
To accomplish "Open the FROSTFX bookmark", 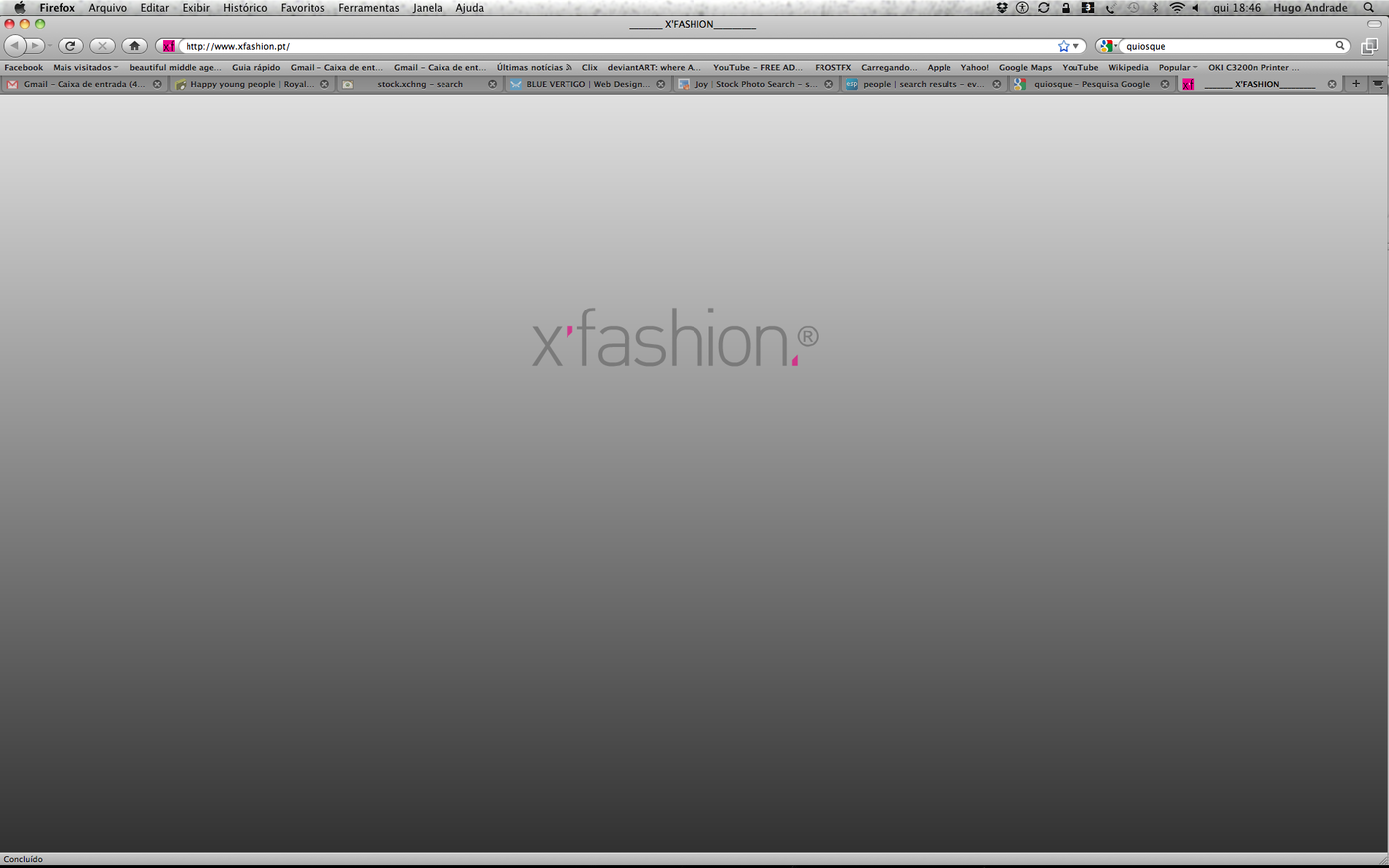I will tap(832, 68).
